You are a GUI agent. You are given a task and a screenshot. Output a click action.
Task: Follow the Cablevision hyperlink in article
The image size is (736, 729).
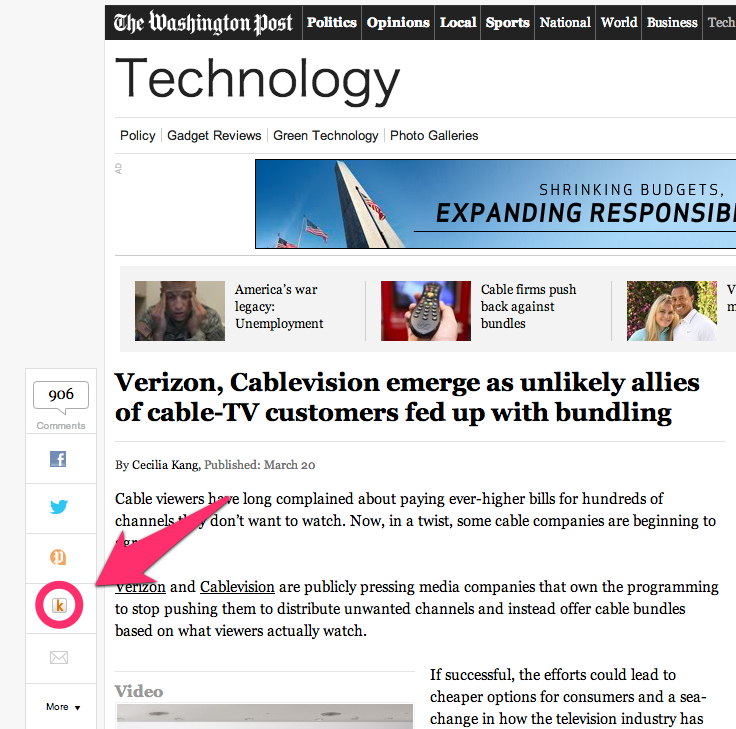(x=237, y=587)
